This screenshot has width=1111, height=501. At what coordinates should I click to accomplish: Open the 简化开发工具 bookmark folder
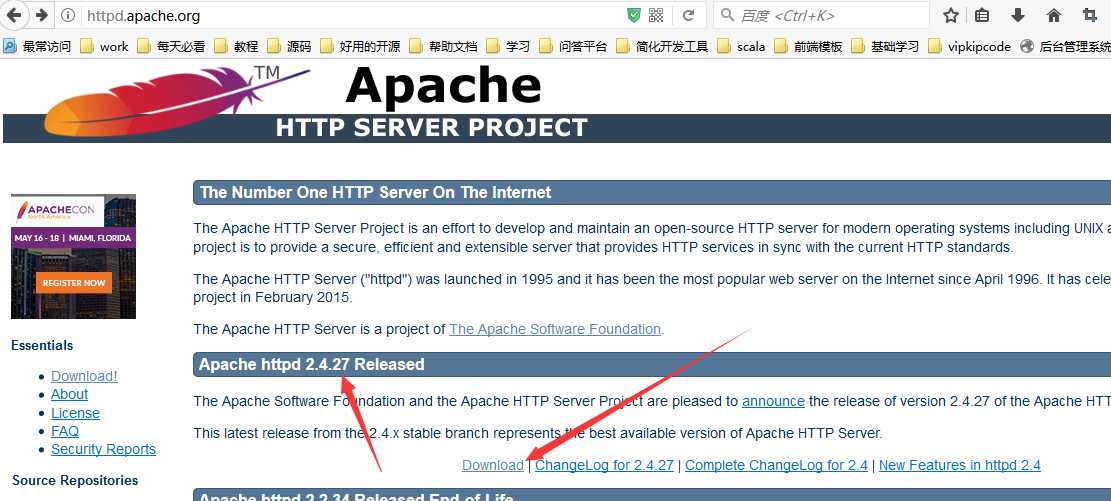click(662, 46)
